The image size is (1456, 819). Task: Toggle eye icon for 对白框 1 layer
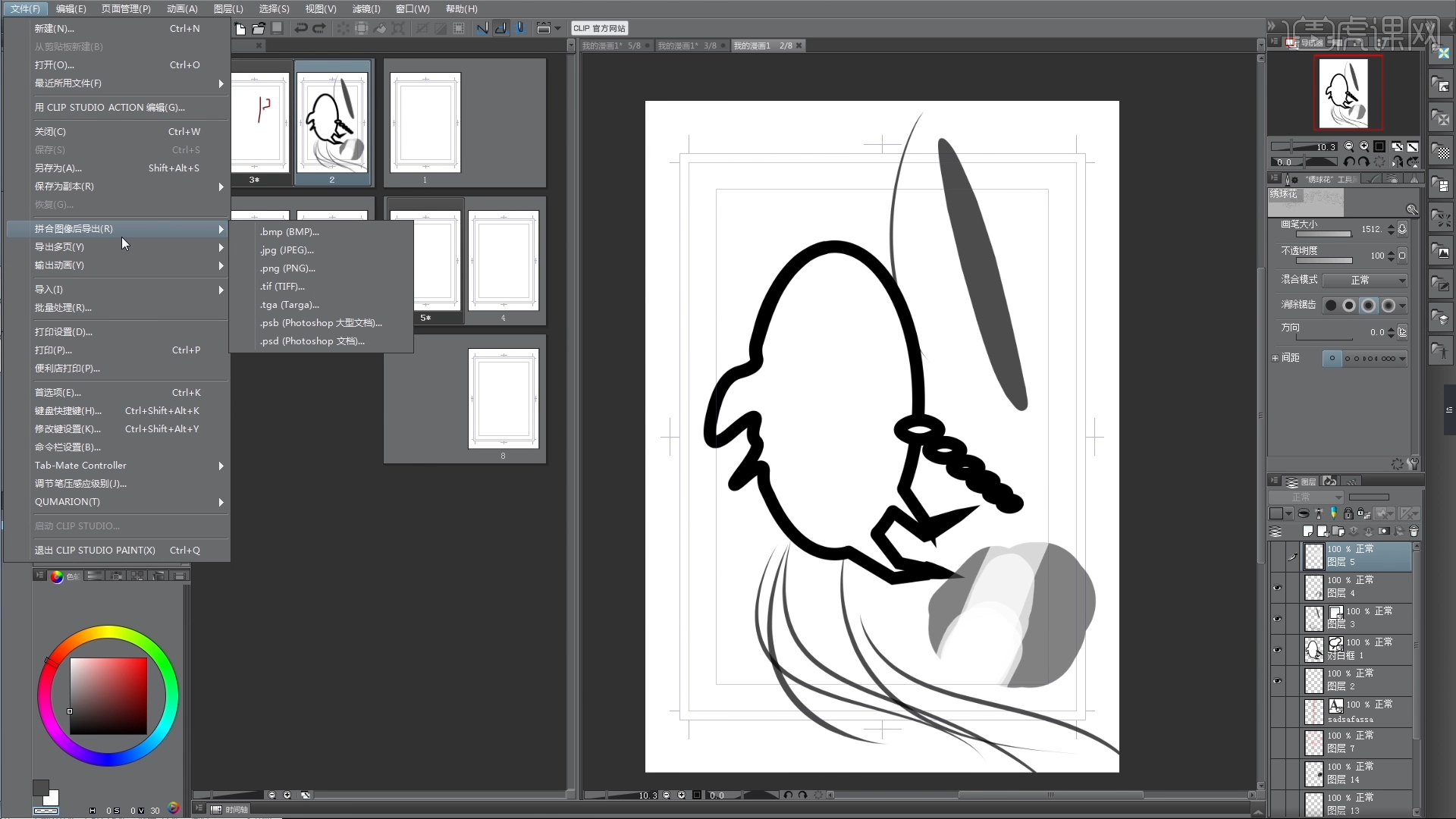1277,650
